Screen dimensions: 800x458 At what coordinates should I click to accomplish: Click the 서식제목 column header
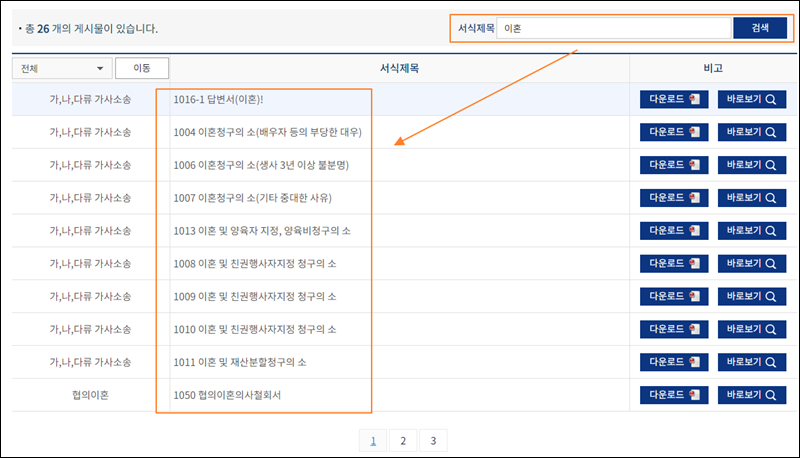[399, 68]
